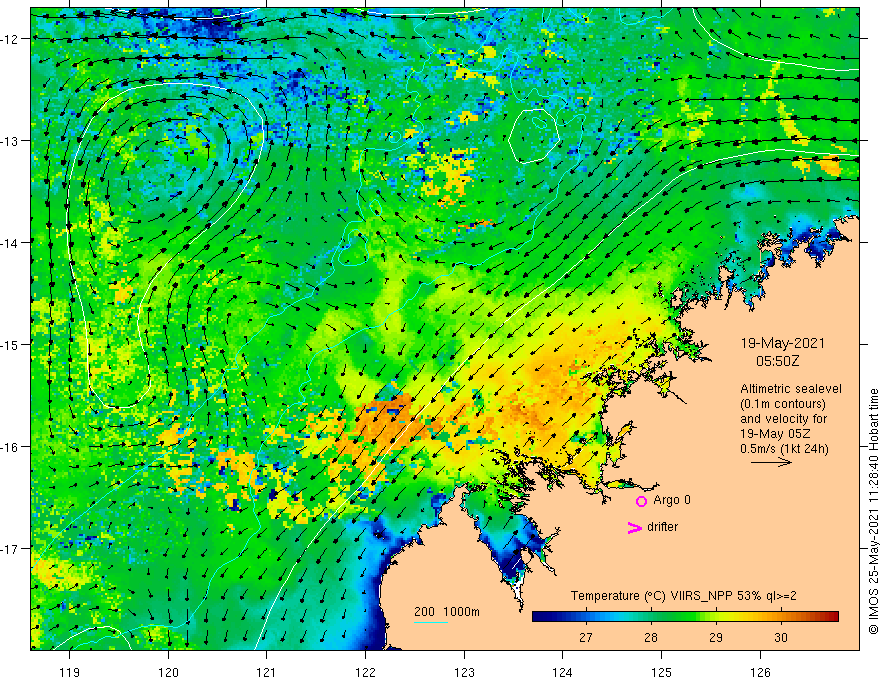Select the date text 19-May-2021

click(782, 343)
